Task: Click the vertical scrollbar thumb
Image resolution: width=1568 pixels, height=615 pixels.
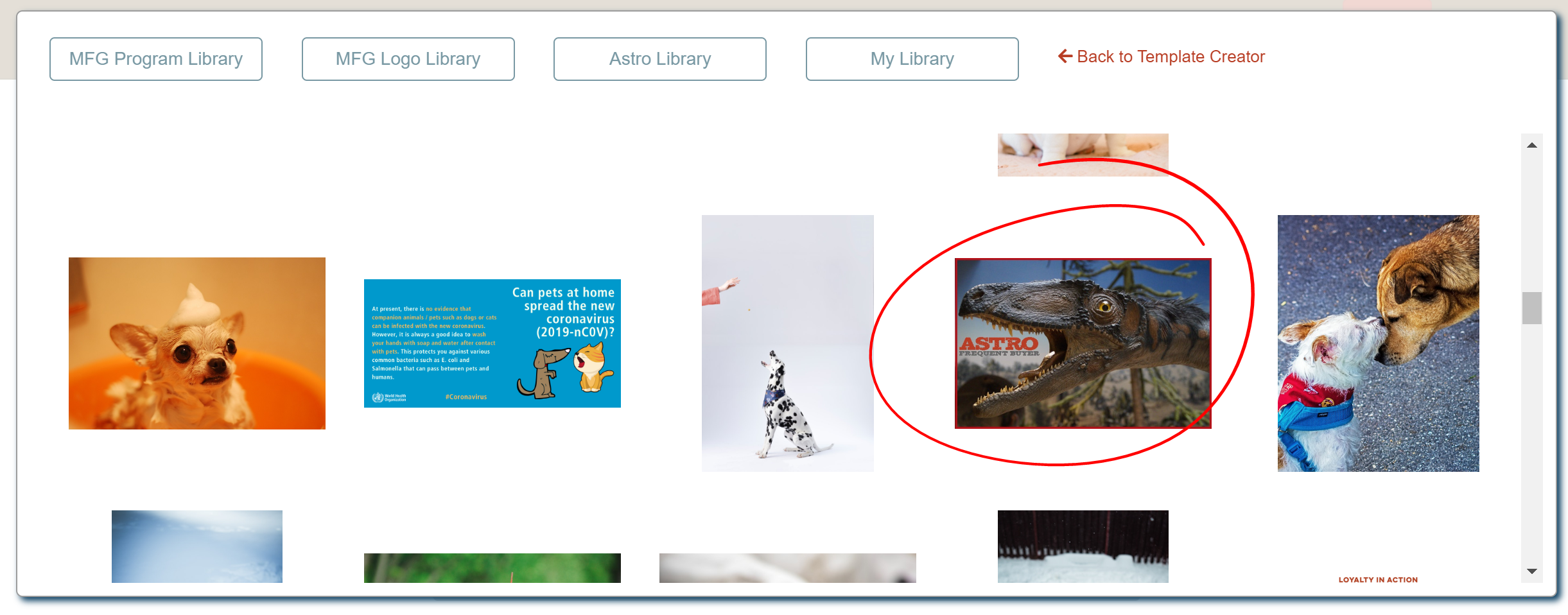Action: coord(1532,308)
